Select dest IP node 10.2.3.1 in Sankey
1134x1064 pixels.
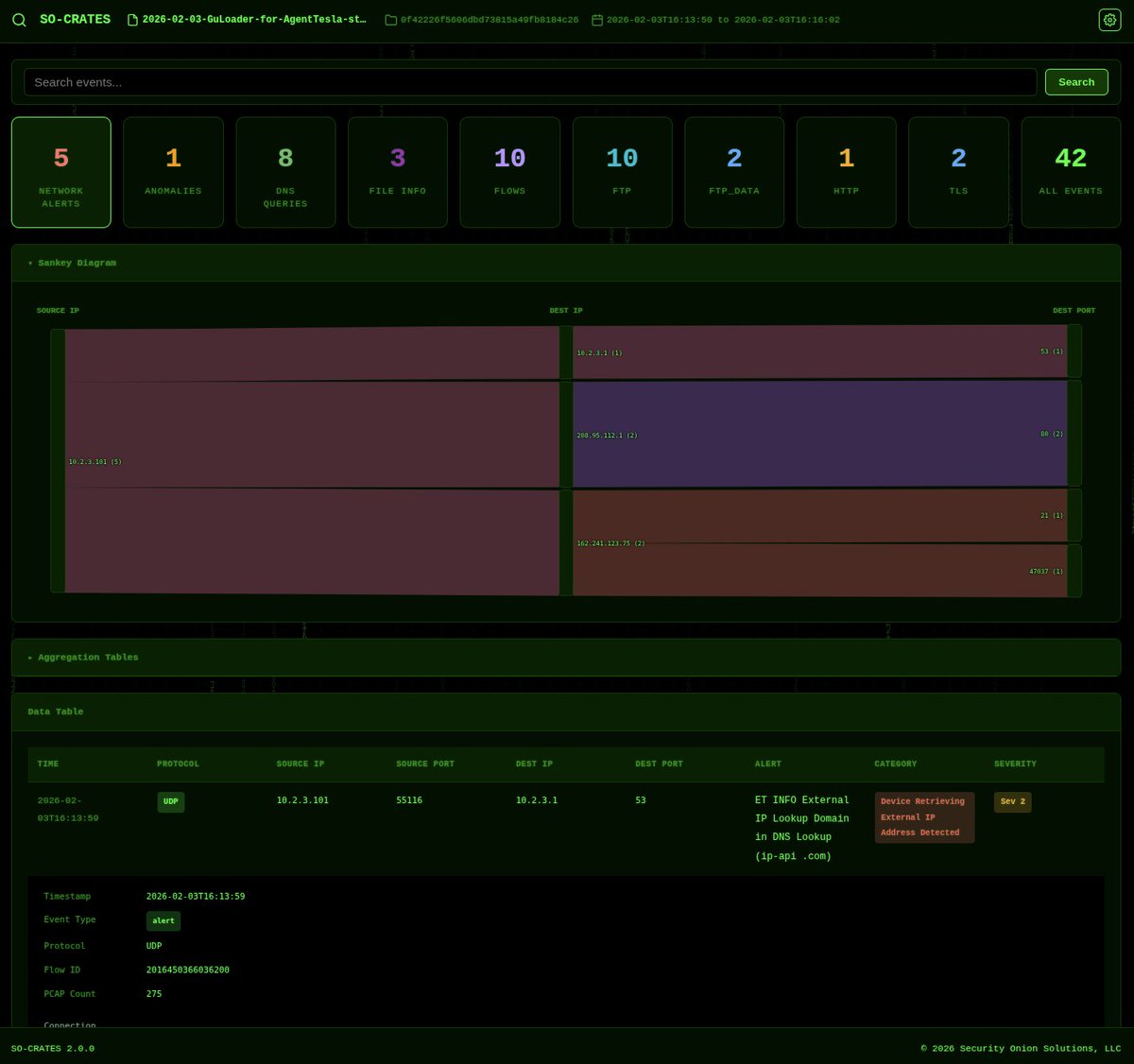click(566, 352)
